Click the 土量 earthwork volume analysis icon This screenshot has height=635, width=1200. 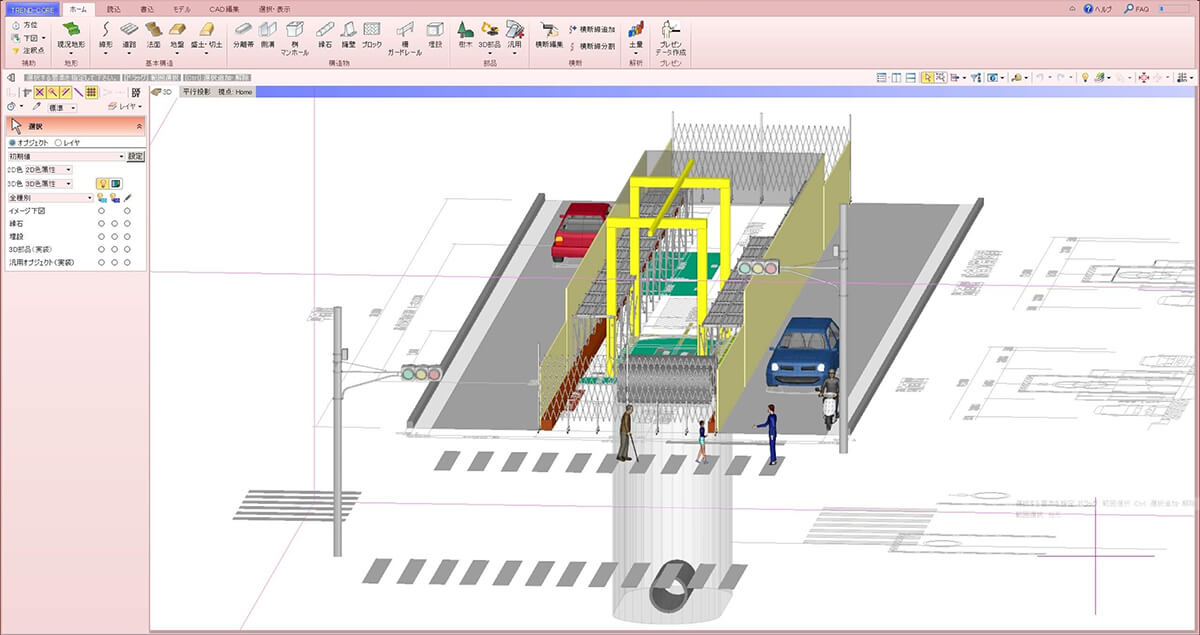pos(636,35)
